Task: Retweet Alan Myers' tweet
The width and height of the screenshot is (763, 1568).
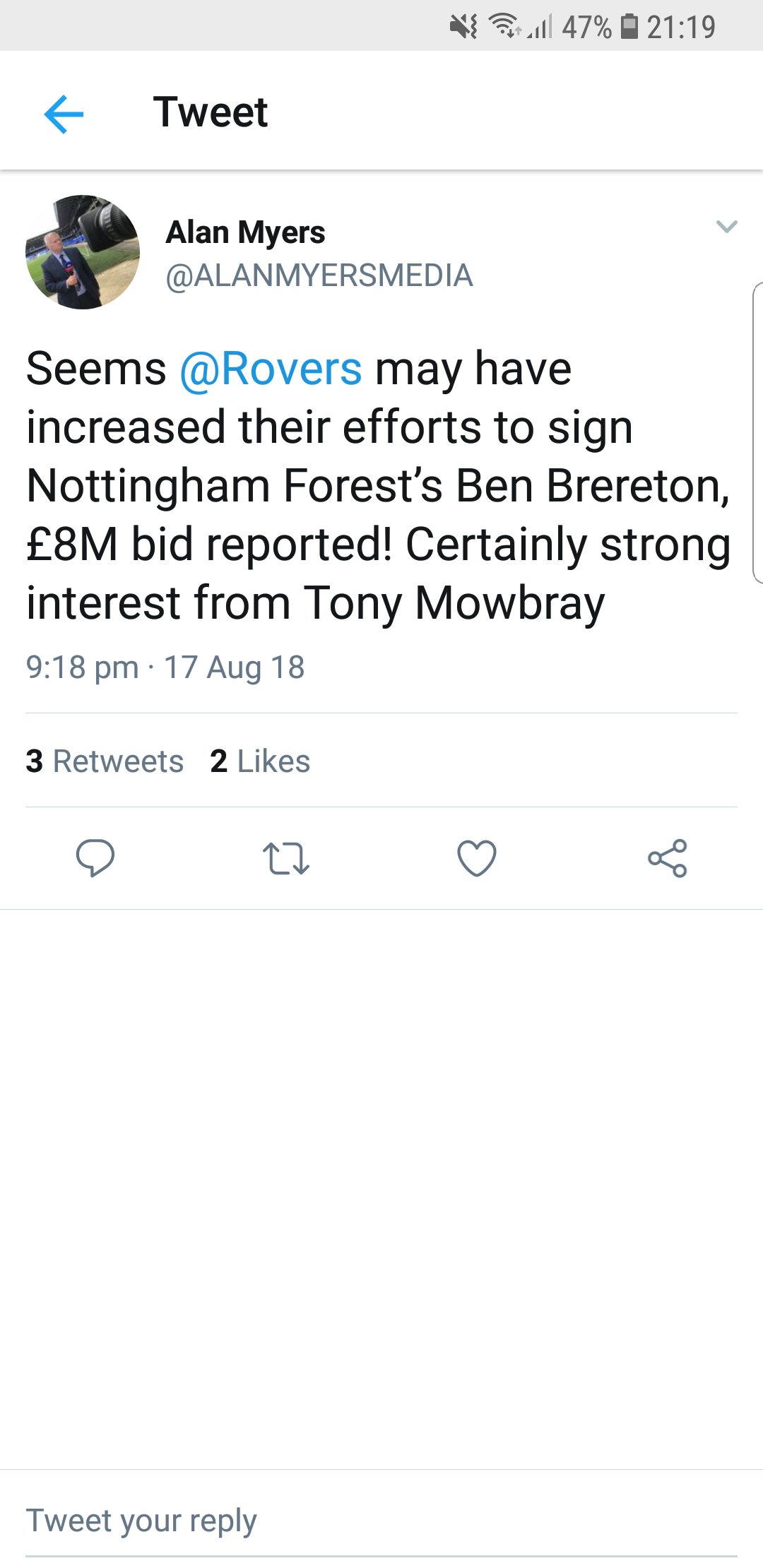Action: pyautogui.click(x=285, y=858)
